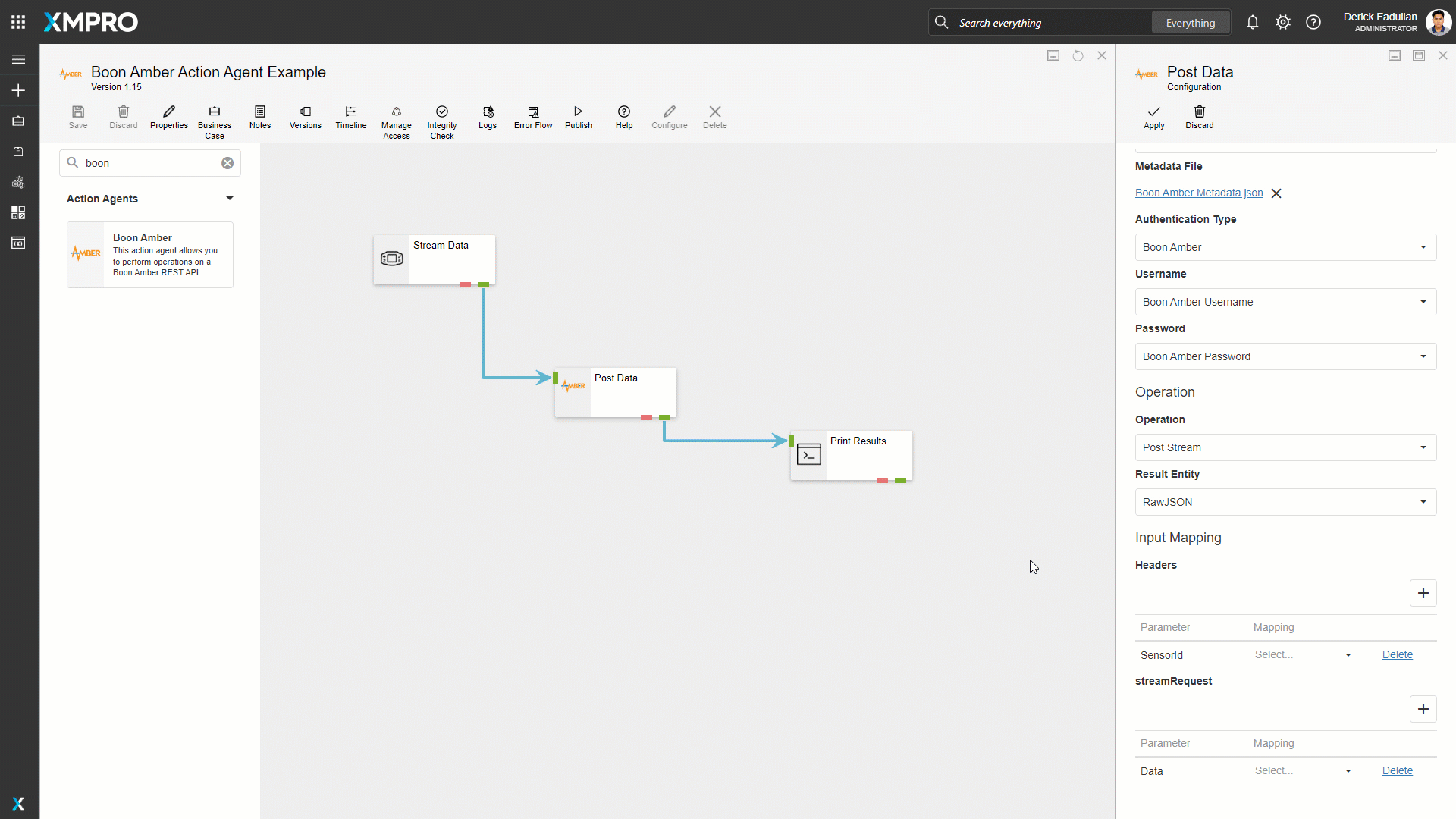Clear the boon search text
Viewport: 1456px width, 819px height.
227,163
